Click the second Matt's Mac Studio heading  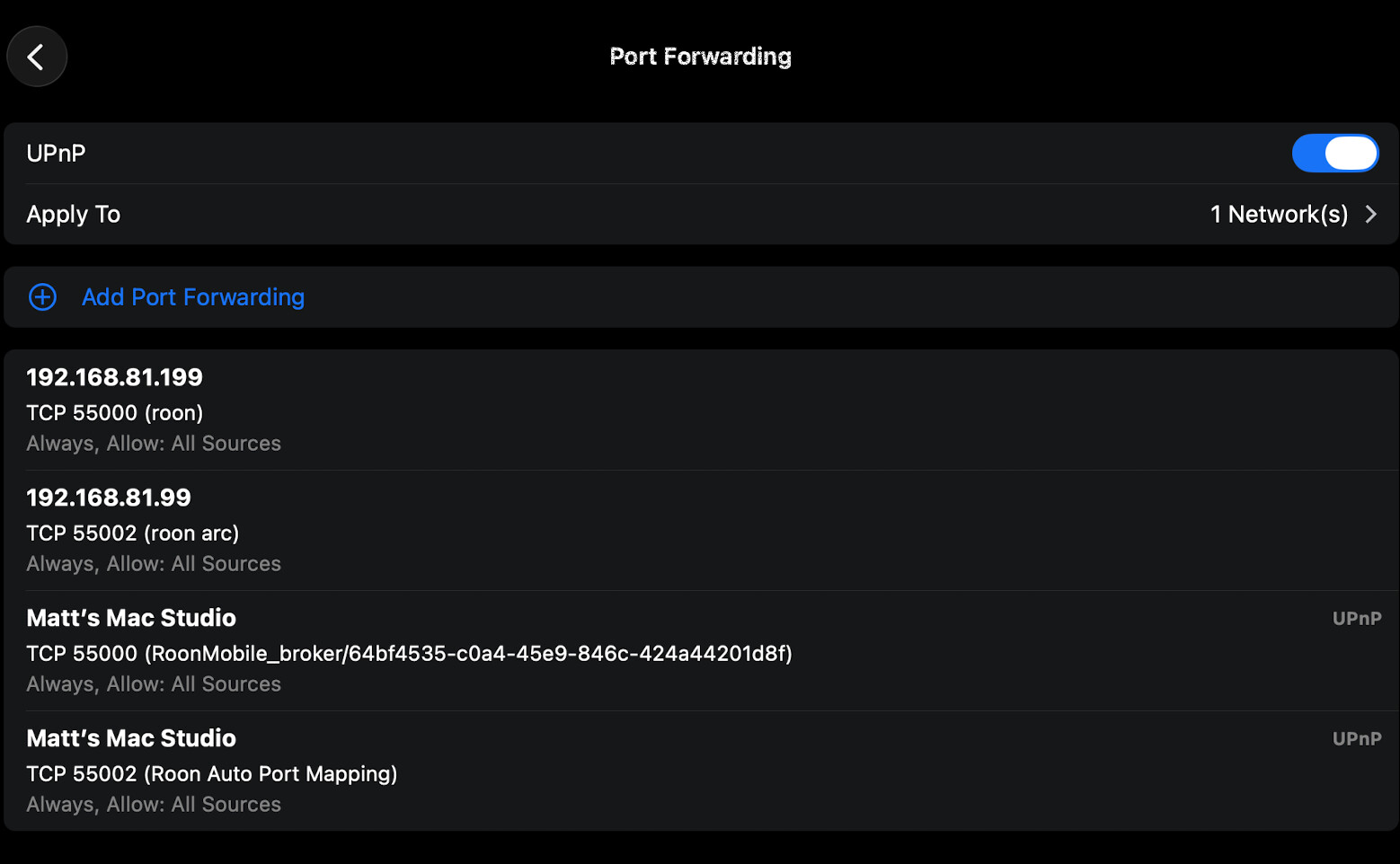(x=131, y=738)
